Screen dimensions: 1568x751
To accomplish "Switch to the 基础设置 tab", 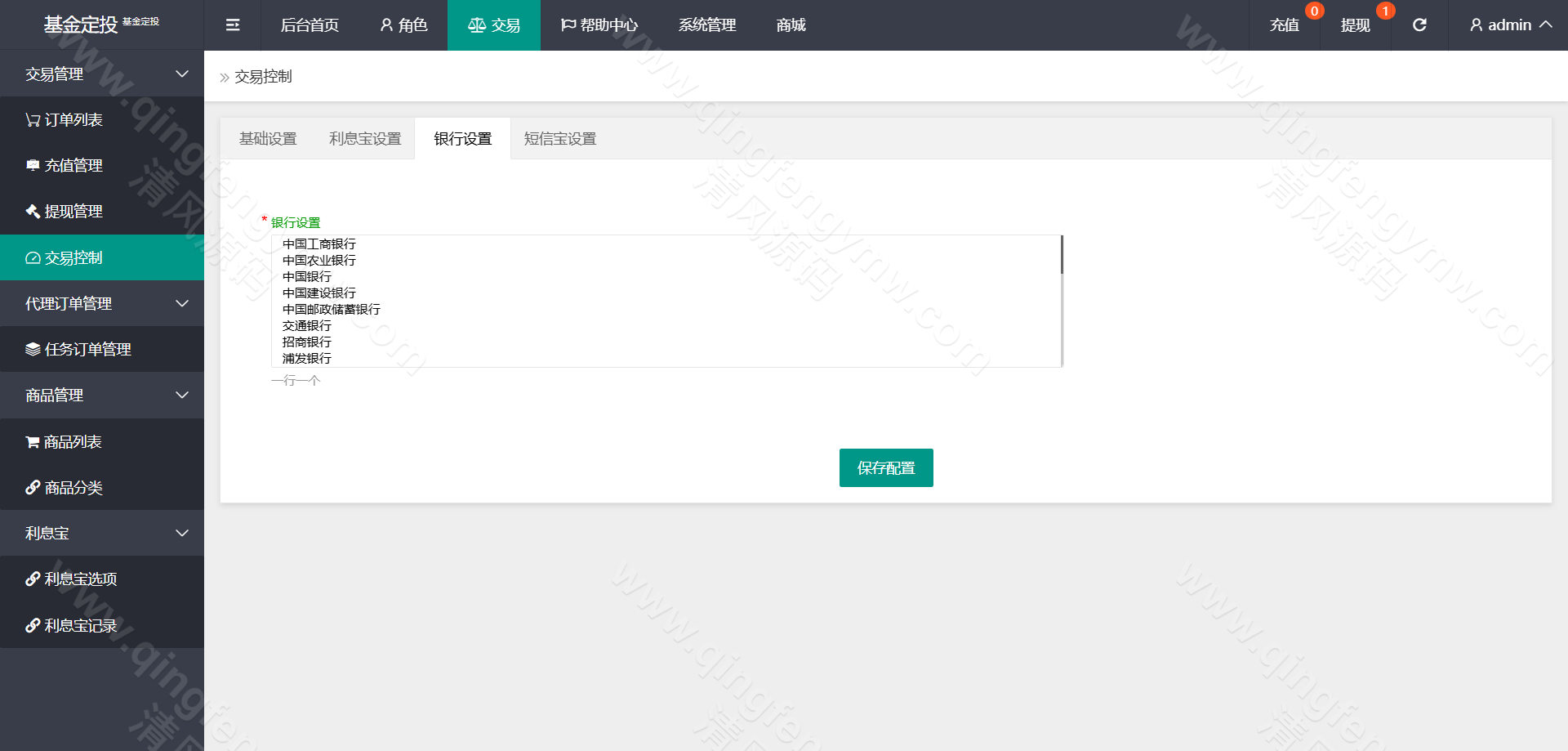I will 267,138.
